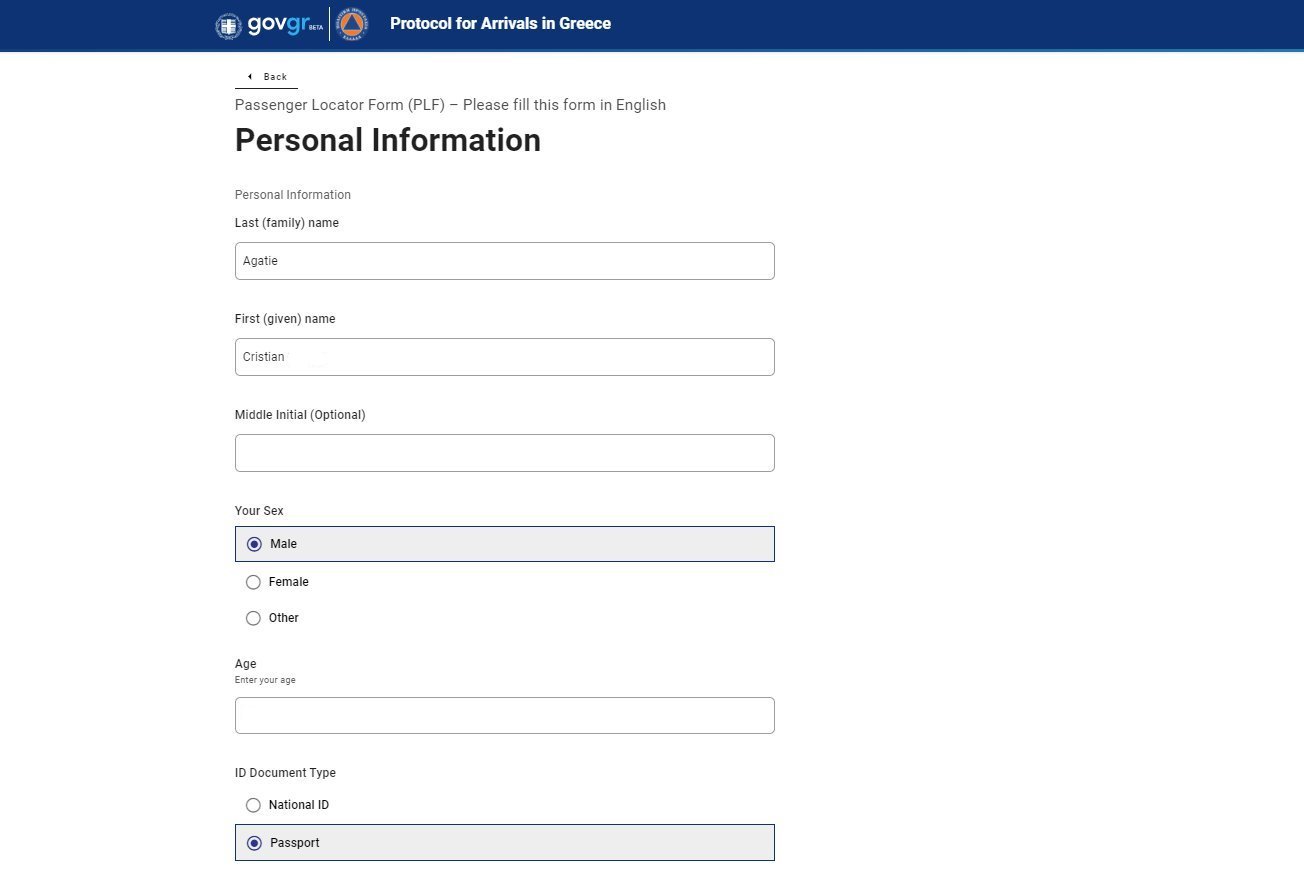The width and height of the screenshot is (1304, 872).
Task: Click into the First (given) name field
Action: pyautogui.click(x=504, y=357)
